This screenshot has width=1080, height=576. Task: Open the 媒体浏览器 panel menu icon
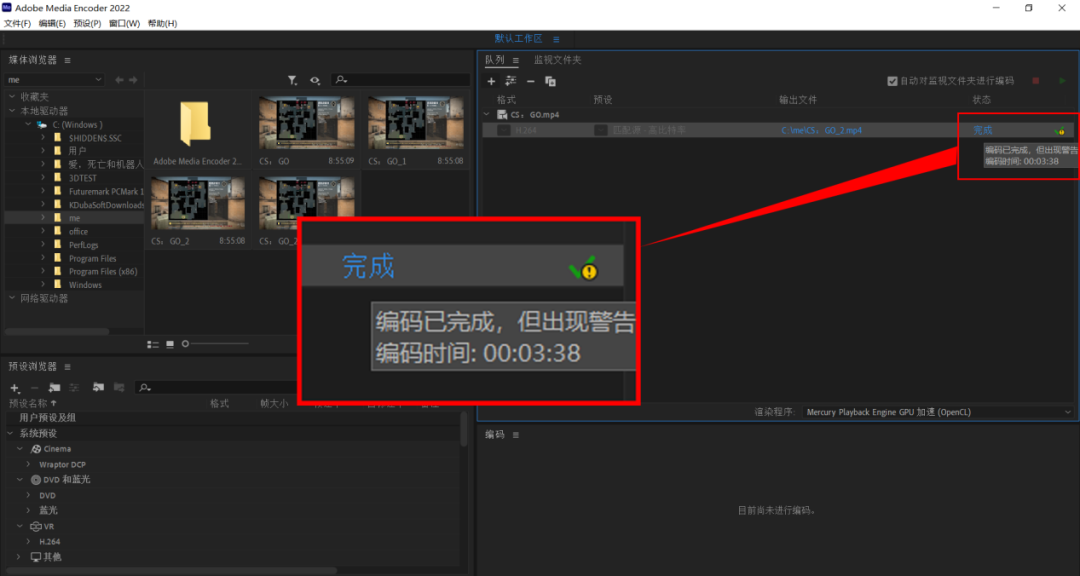coord(68,61)
